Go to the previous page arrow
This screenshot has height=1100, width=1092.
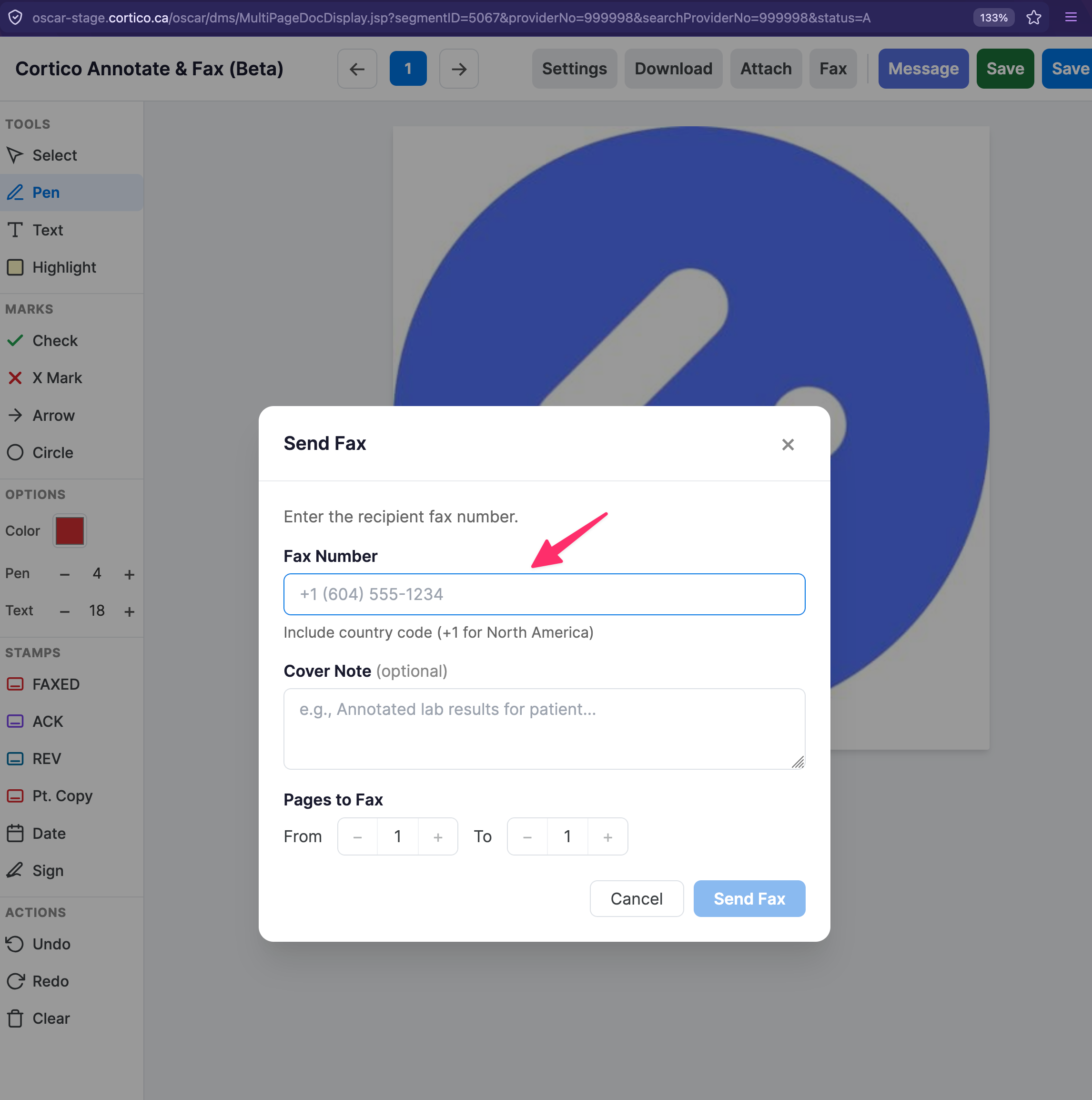(x=357, y=69)
